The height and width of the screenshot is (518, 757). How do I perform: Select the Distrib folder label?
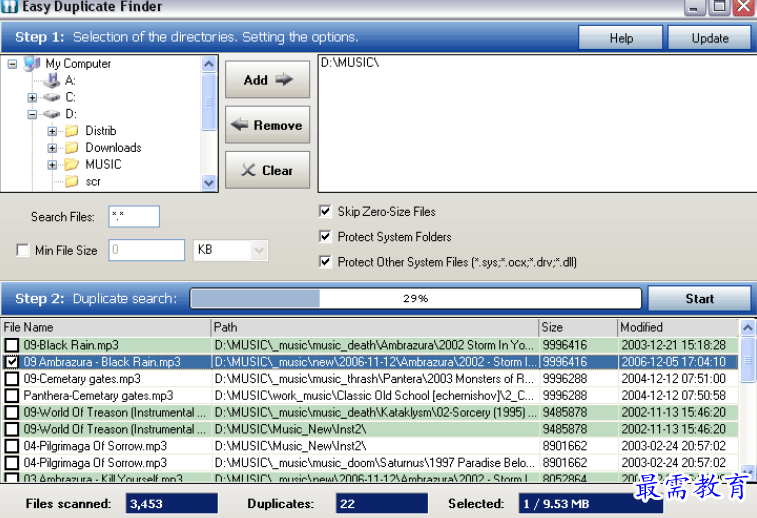pyautogui.click(x=101, y=131)
